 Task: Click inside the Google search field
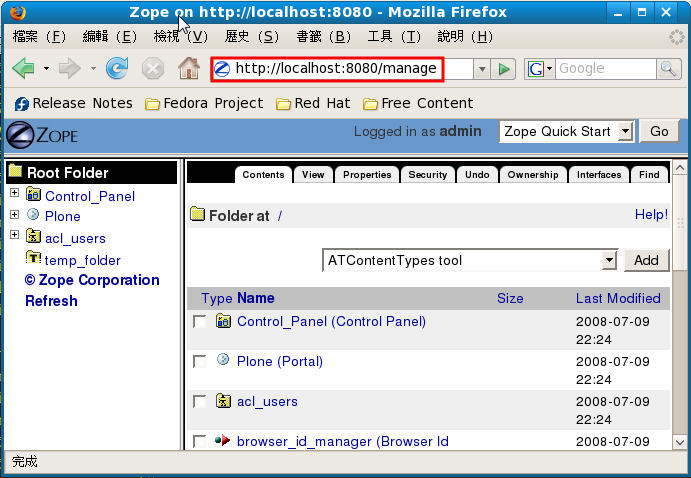(x=605, y=69)
